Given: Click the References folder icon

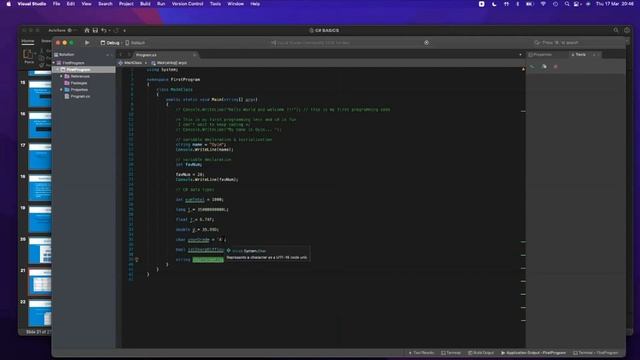Looking at the screenshot, I should click(x=67, y=76).
